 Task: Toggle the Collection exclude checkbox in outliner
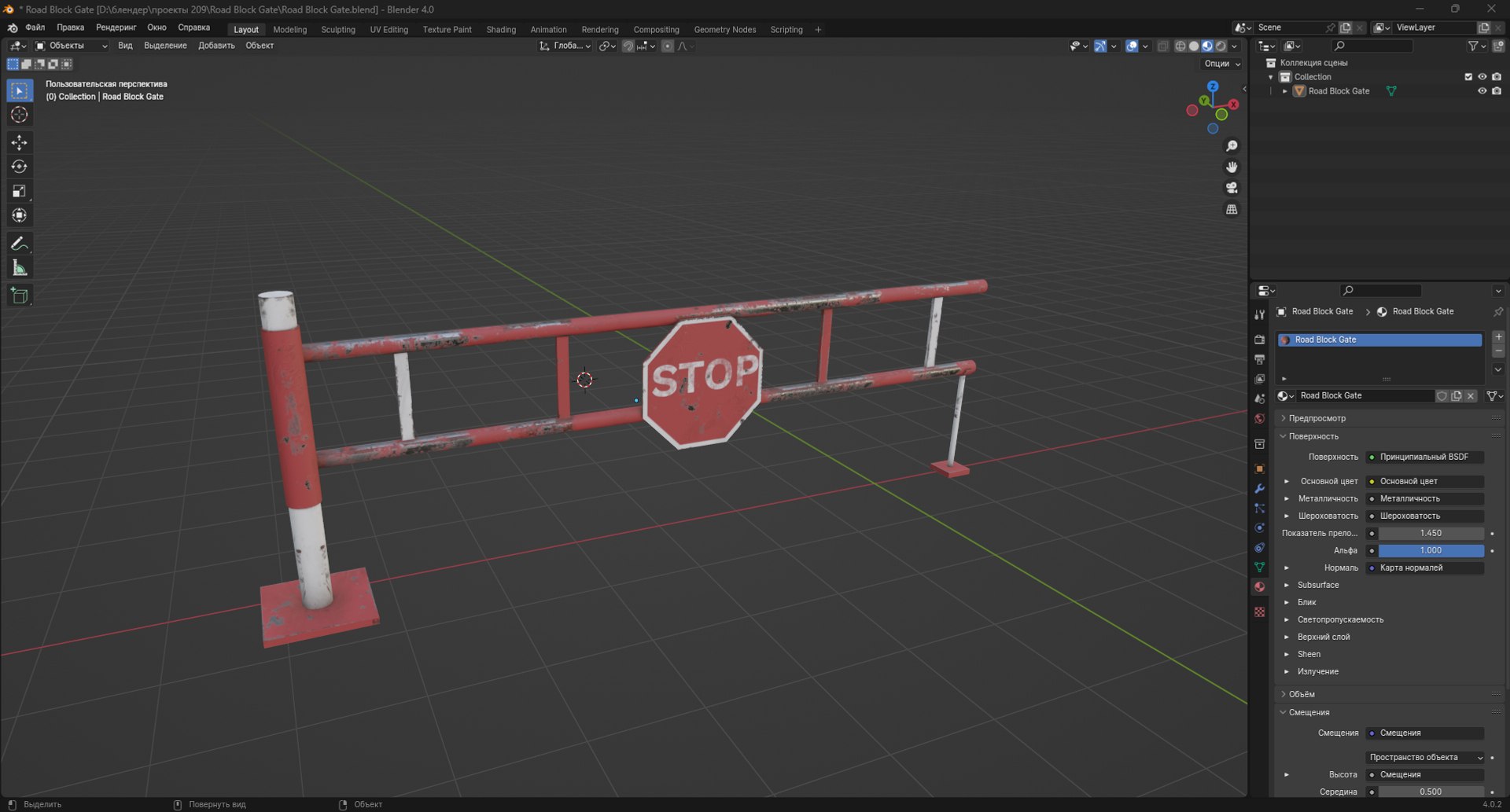(x=1468, y=77)
